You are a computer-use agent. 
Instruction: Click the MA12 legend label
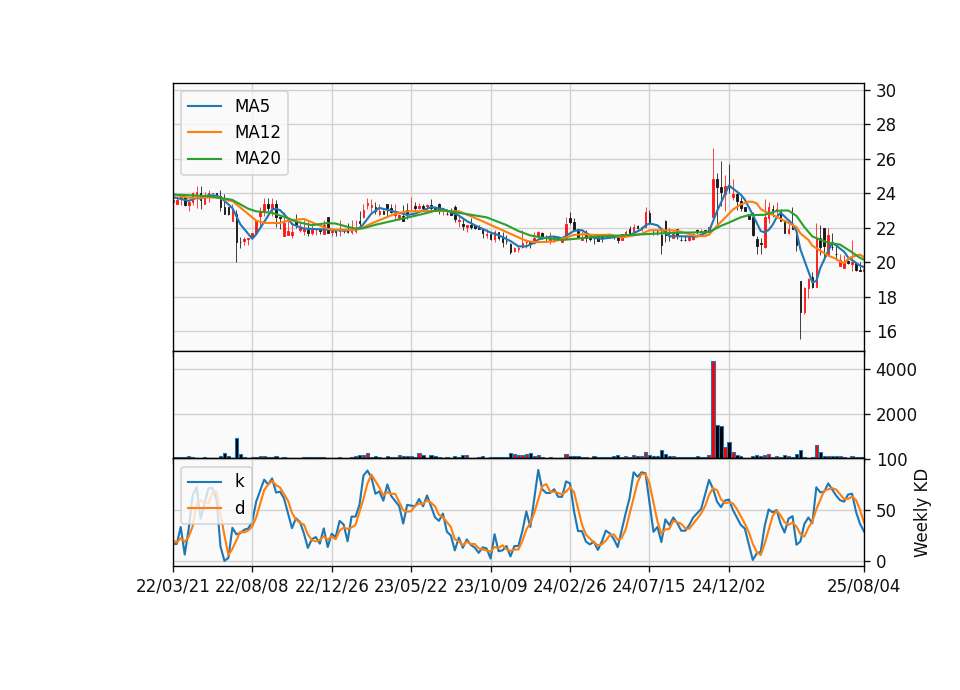(x=257, y=132)
